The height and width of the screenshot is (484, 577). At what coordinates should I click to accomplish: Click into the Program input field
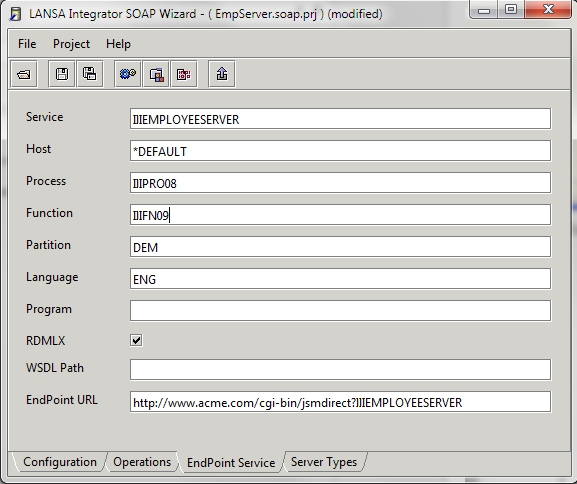pyautogui.click(x=340, y=311)
